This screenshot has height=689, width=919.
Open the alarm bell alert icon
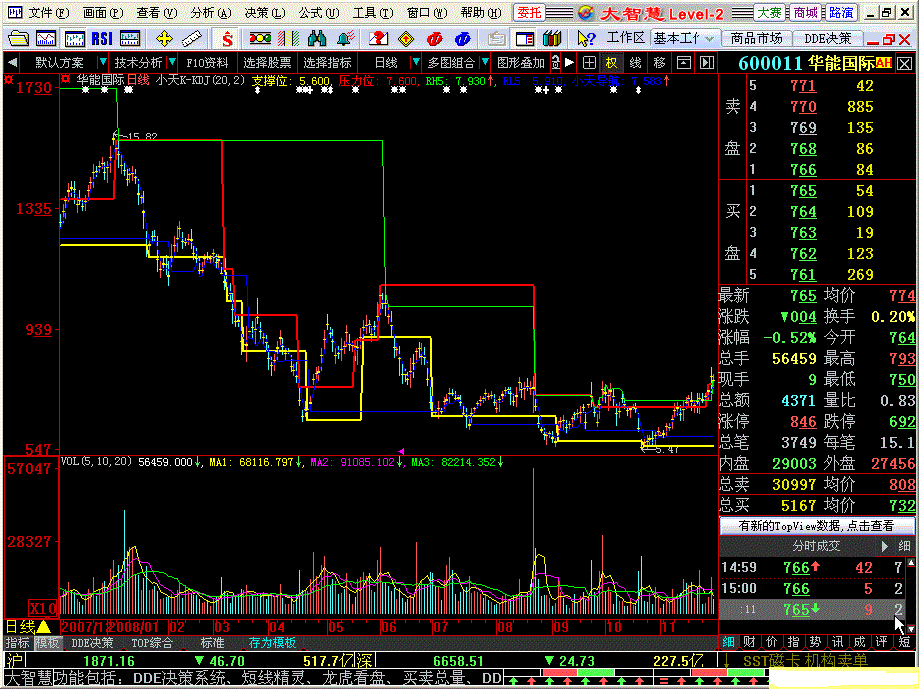click(x=346, y=39)
